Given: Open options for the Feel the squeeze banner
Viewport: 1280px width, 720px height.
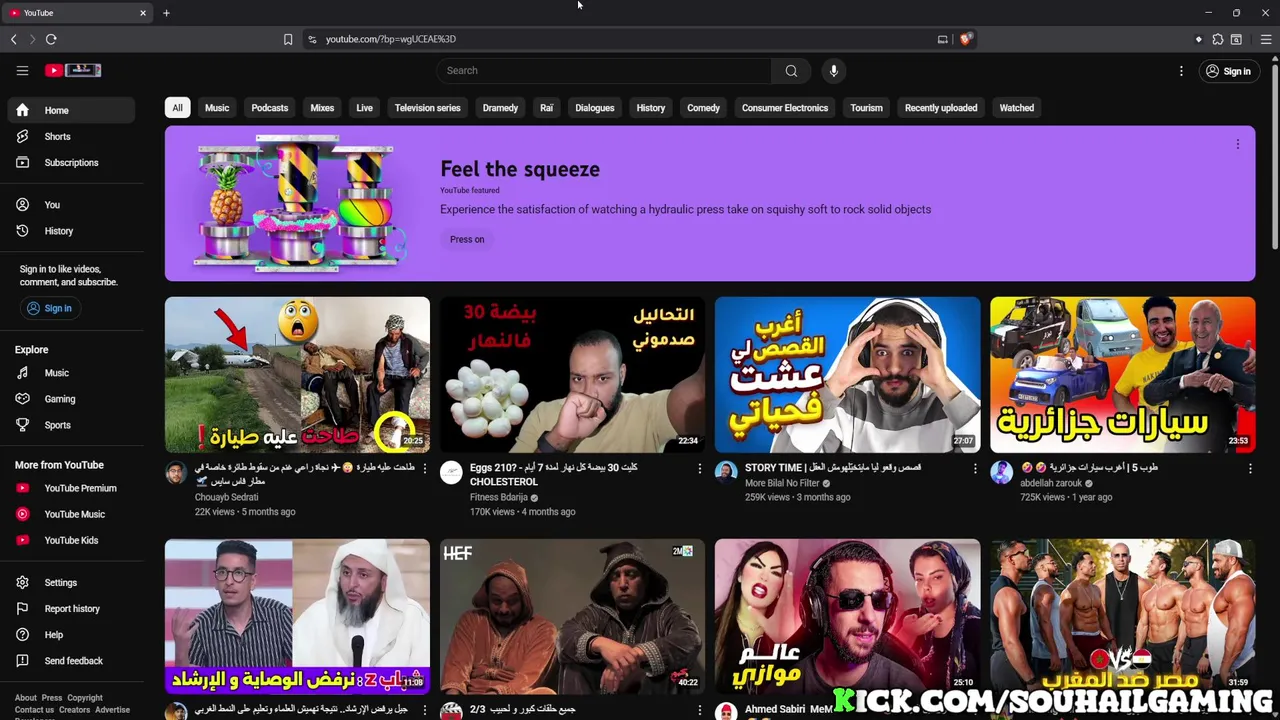Looking at the screenshot, I should pyautogui.click(x=1237, y=144).
